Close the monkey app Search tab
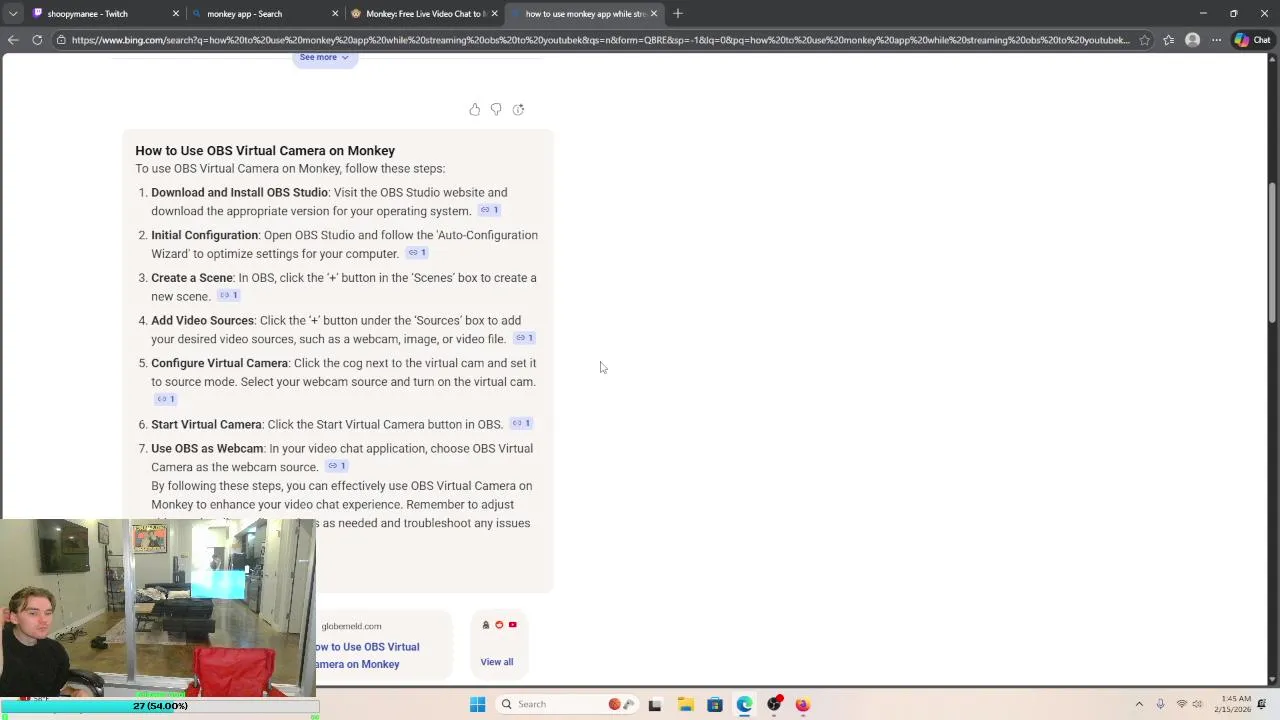 pyautogui.click(x=335, y=14)
